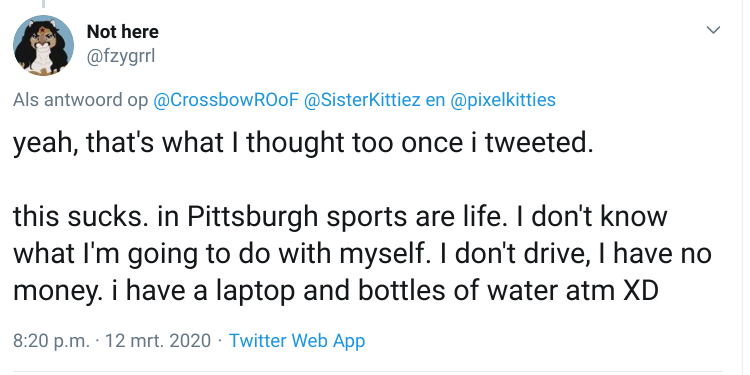The width and height of the screenshot is (750, 375).
Task: Click the 'Als antwoord op' reply label
Action: 80,100
